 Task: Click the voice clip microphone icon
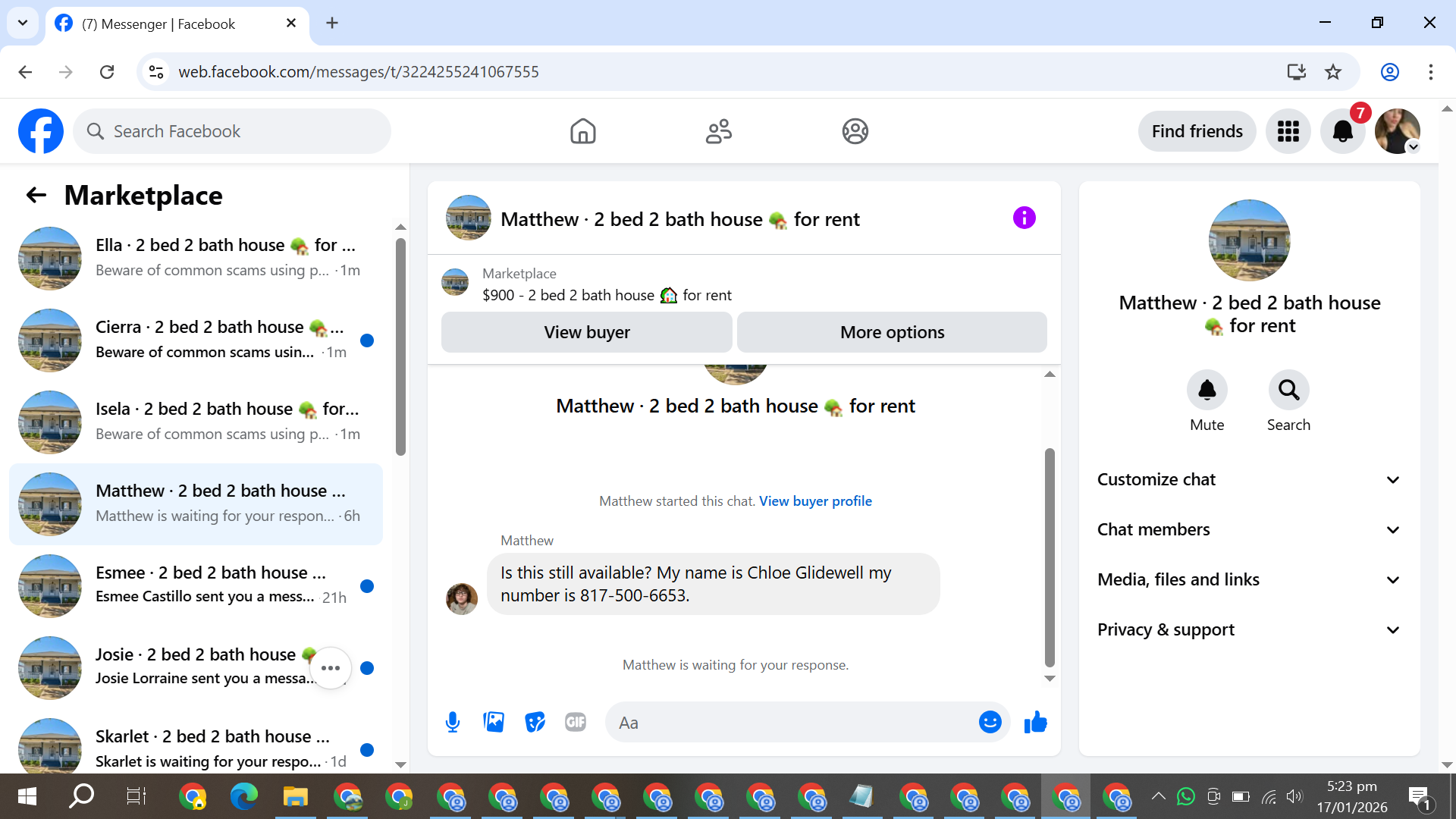click(453, 722)
